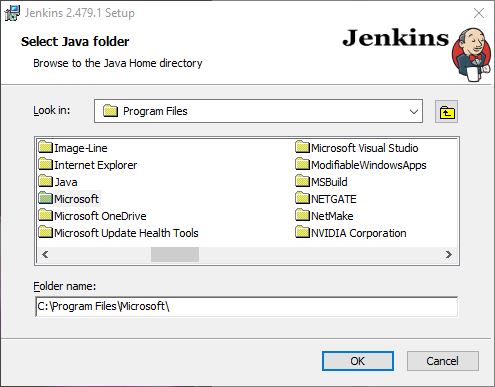Click the NETGATE folder icon
The image size is (495, 387).
(x=303, y=198)
